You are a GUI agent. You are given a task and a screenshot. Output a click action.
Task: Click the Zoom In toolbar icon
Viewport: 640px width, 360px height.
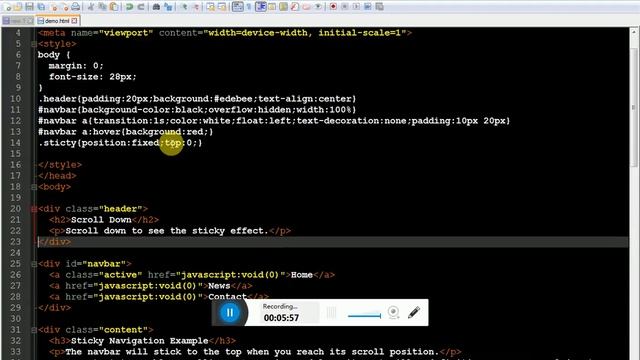[184, 7]
